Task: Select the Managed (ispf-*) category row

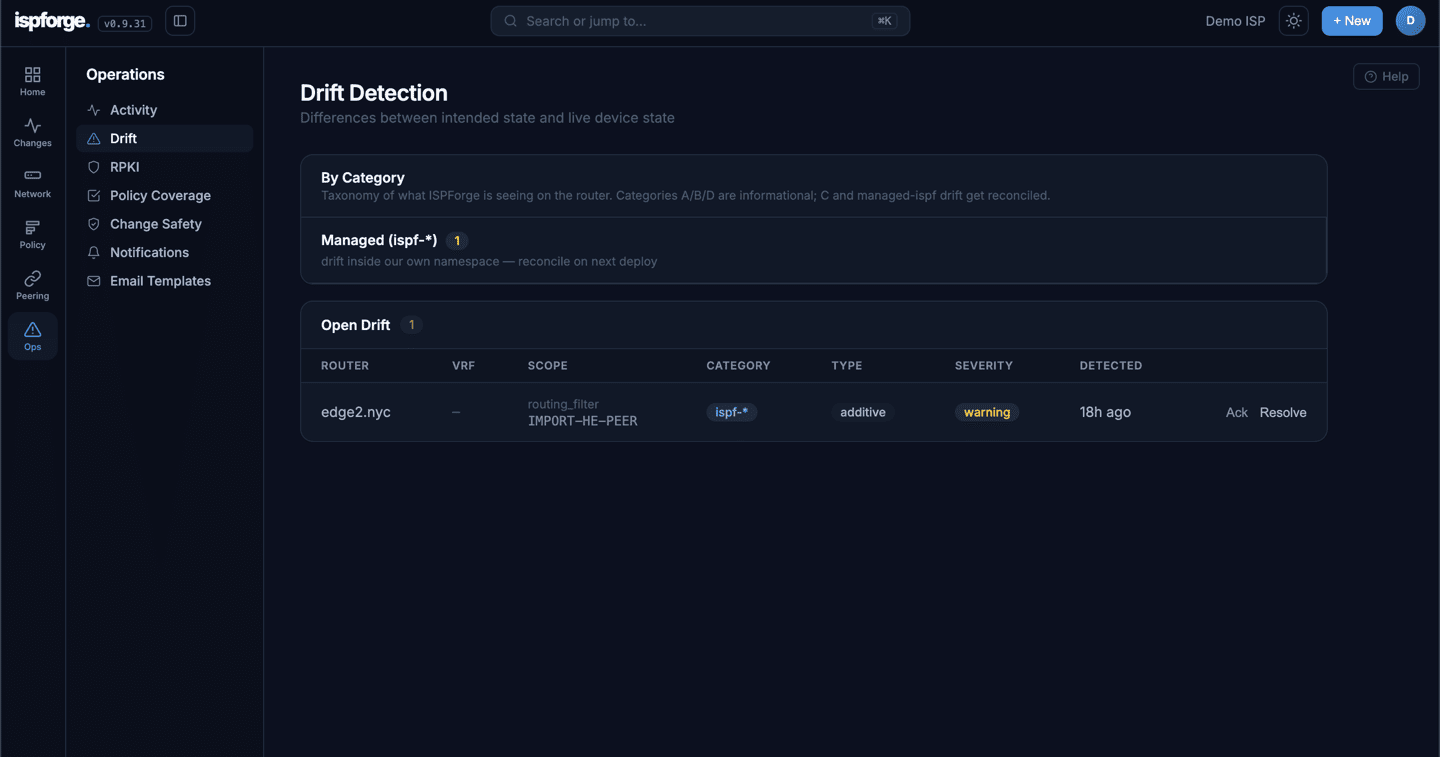Action: click(813, 250)
